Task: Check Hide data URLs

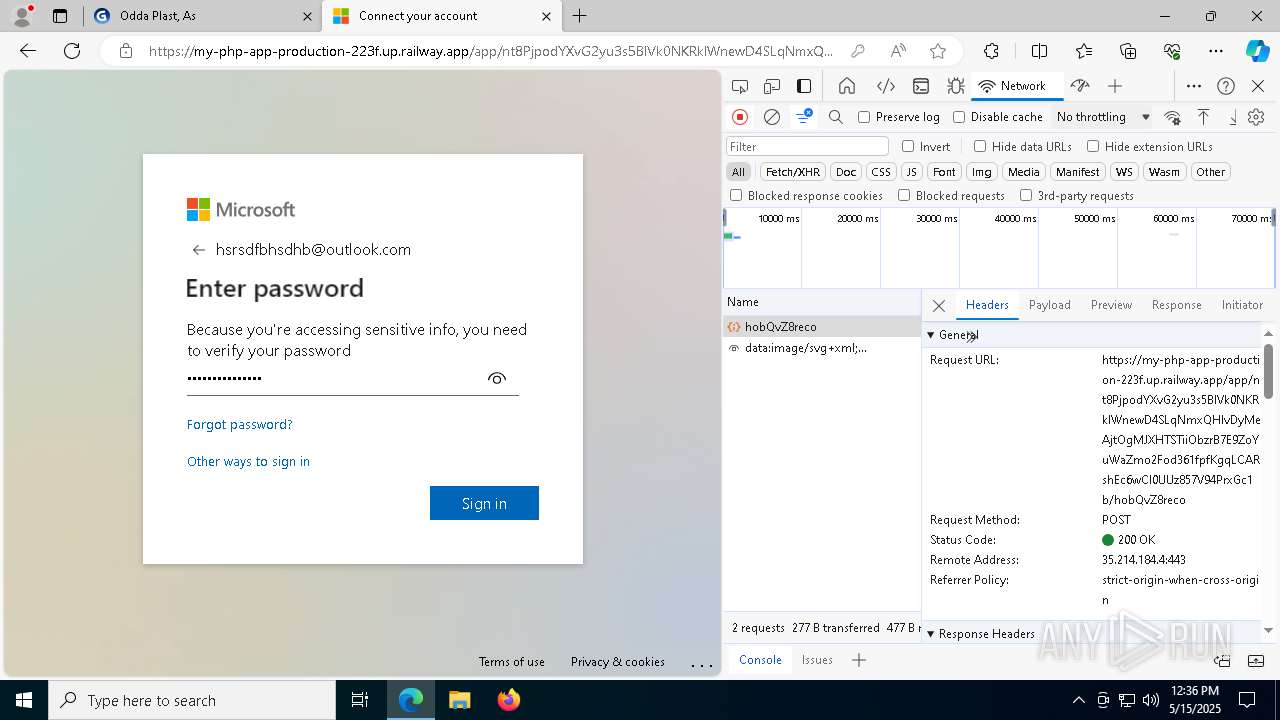Action: coord(980,146)
